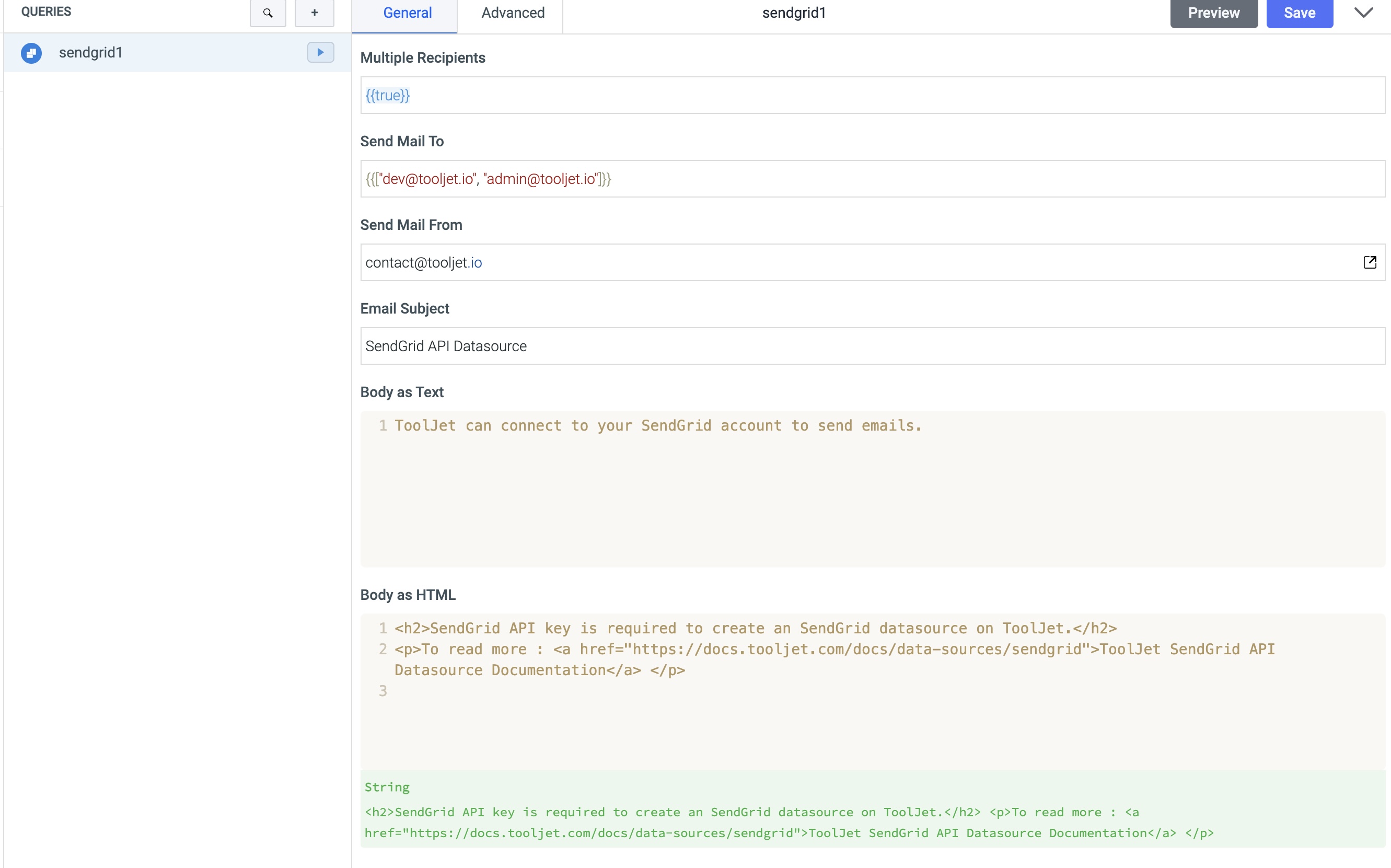Click the add query plus icon

(x=314, y=13)
